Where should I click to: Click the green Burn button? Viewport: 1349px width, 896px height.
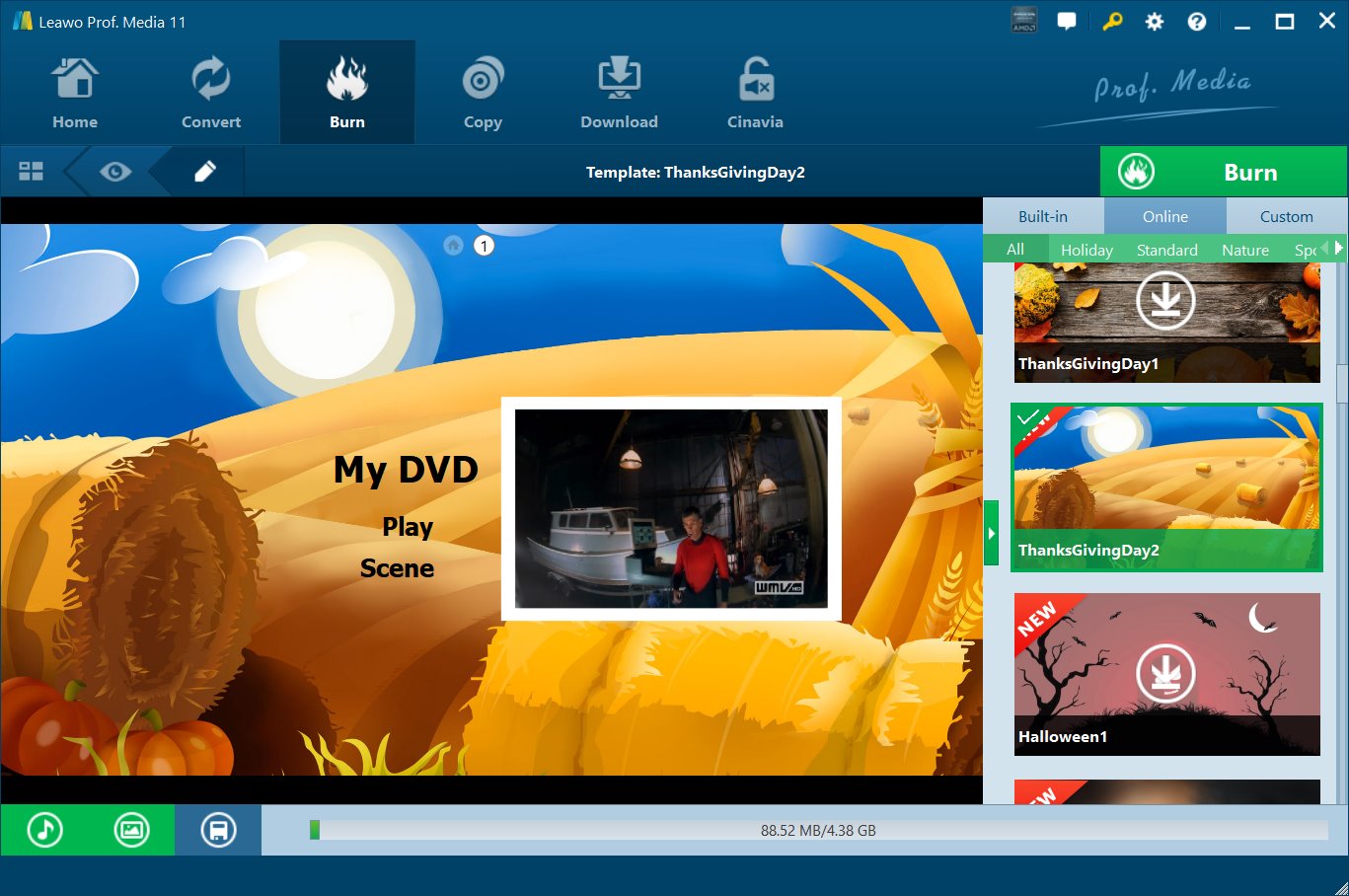tap(1224, 172)
